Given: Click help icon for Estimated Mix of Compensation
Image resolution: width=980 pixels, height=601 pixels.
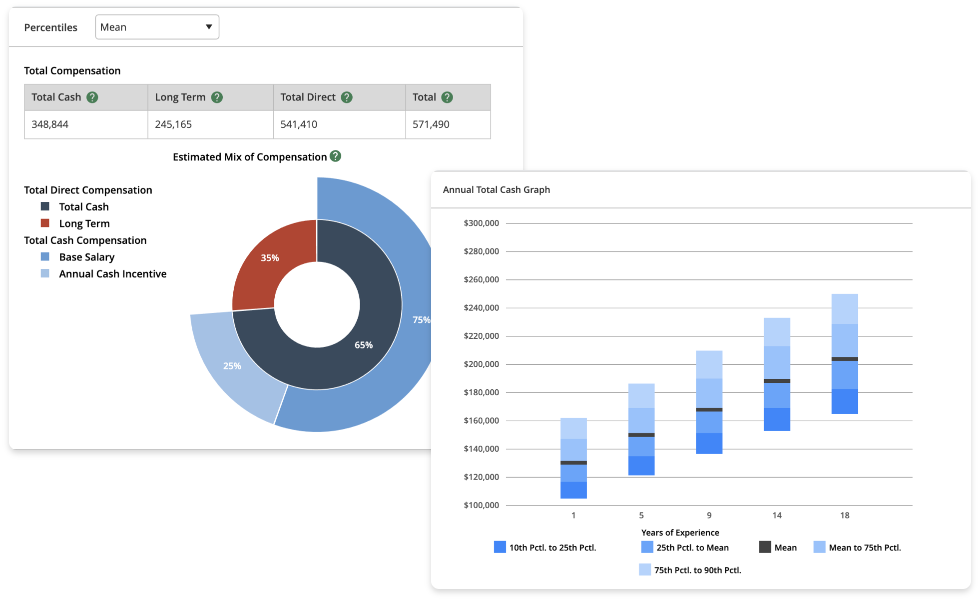Looking at the screenshot, I should 336,156.
